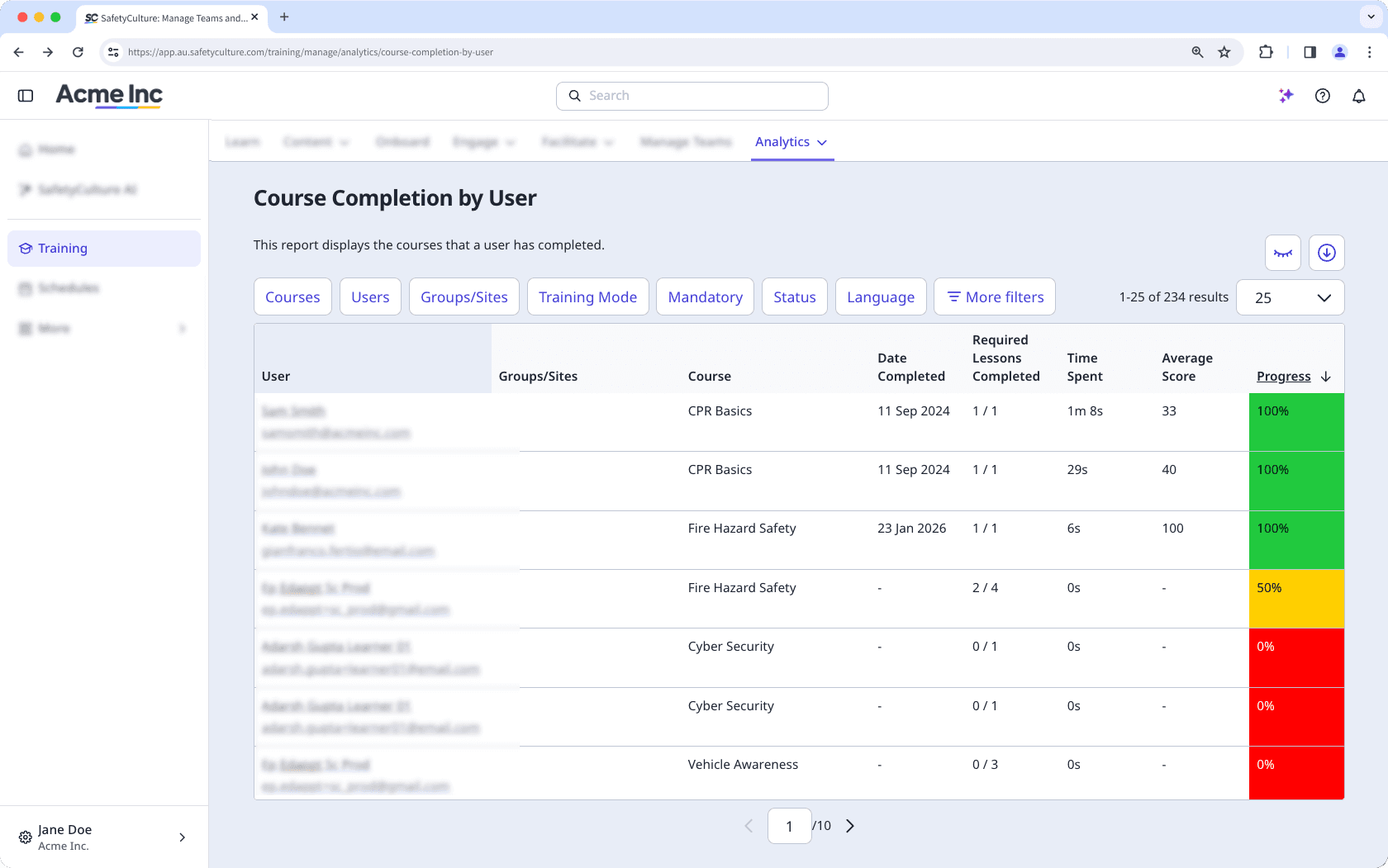
Task: Collapse the sidebar panel icon
Action: click(x=26, y=96)
